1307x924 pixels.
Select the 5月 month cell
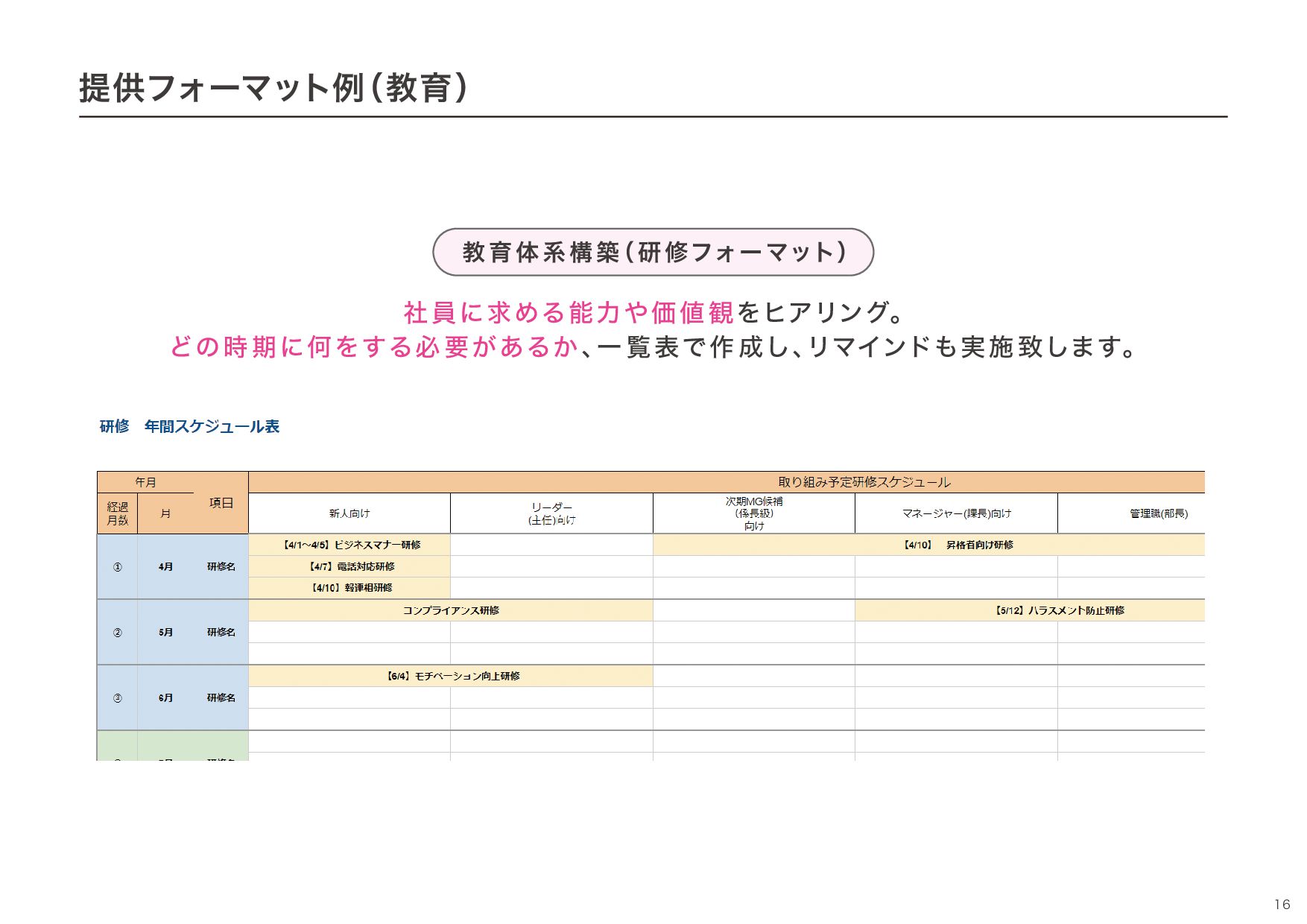click(x=165, y=632)
